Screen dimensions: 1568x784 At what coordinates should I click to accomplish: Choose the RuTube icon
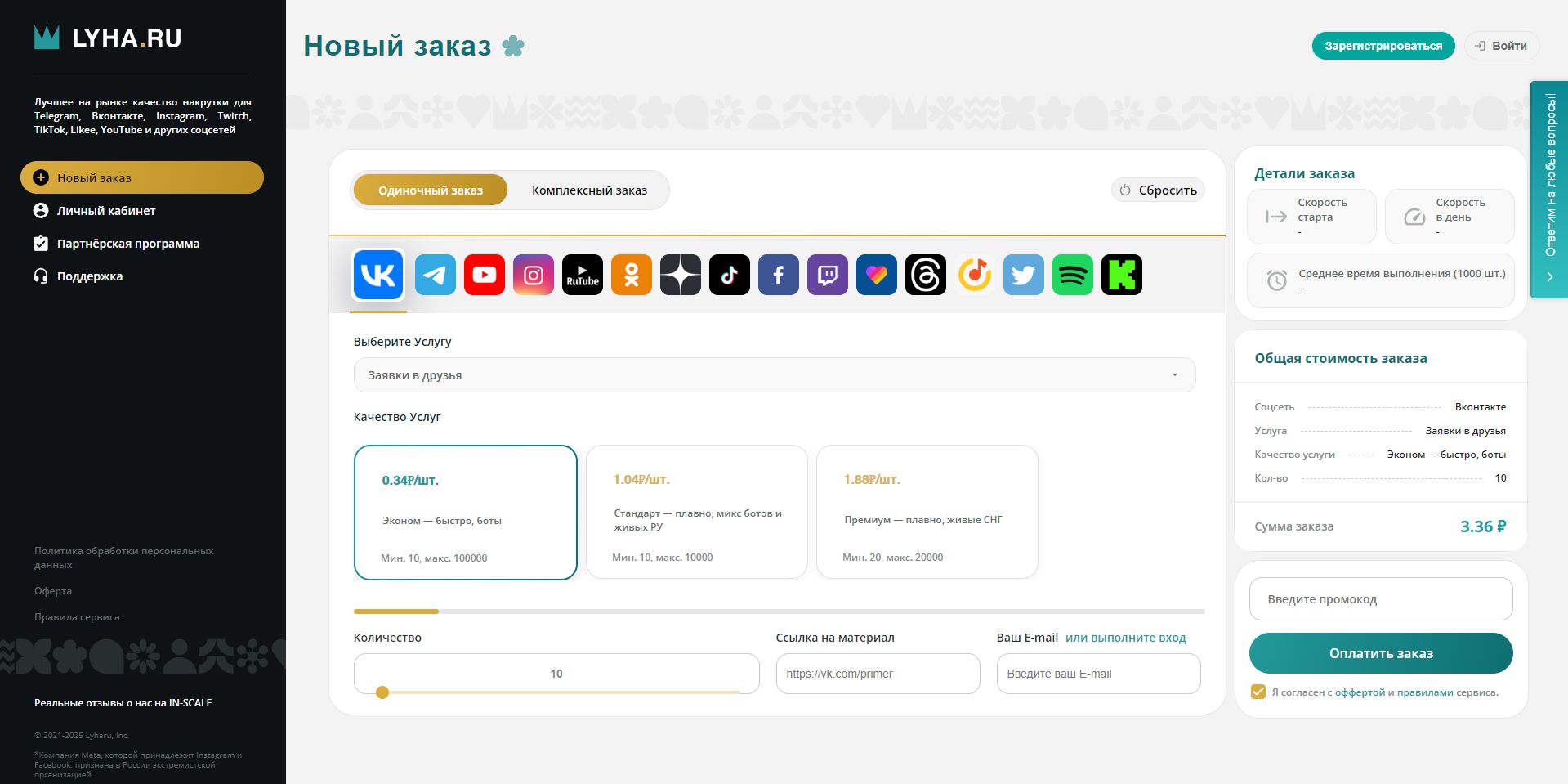point(583,275)
